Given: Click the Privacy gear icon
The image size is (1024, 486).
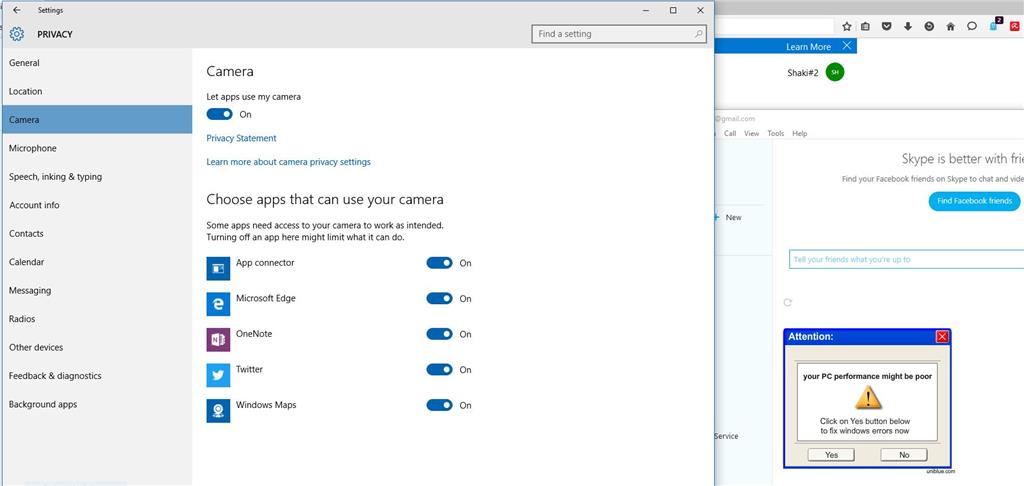Looking at the screenshot, I should click(x=17, y=34).
